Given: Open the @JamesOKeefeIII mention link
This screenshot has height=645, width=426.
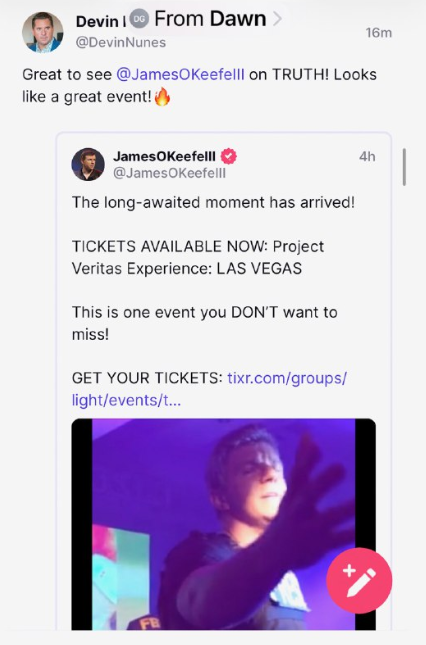Looking at the screenshot, I should point(181,74).
